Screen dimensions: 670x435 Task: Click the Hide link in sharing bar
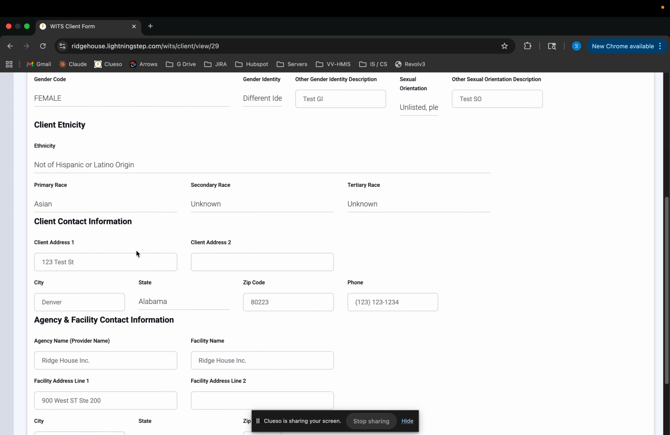[x=407, y=421]
